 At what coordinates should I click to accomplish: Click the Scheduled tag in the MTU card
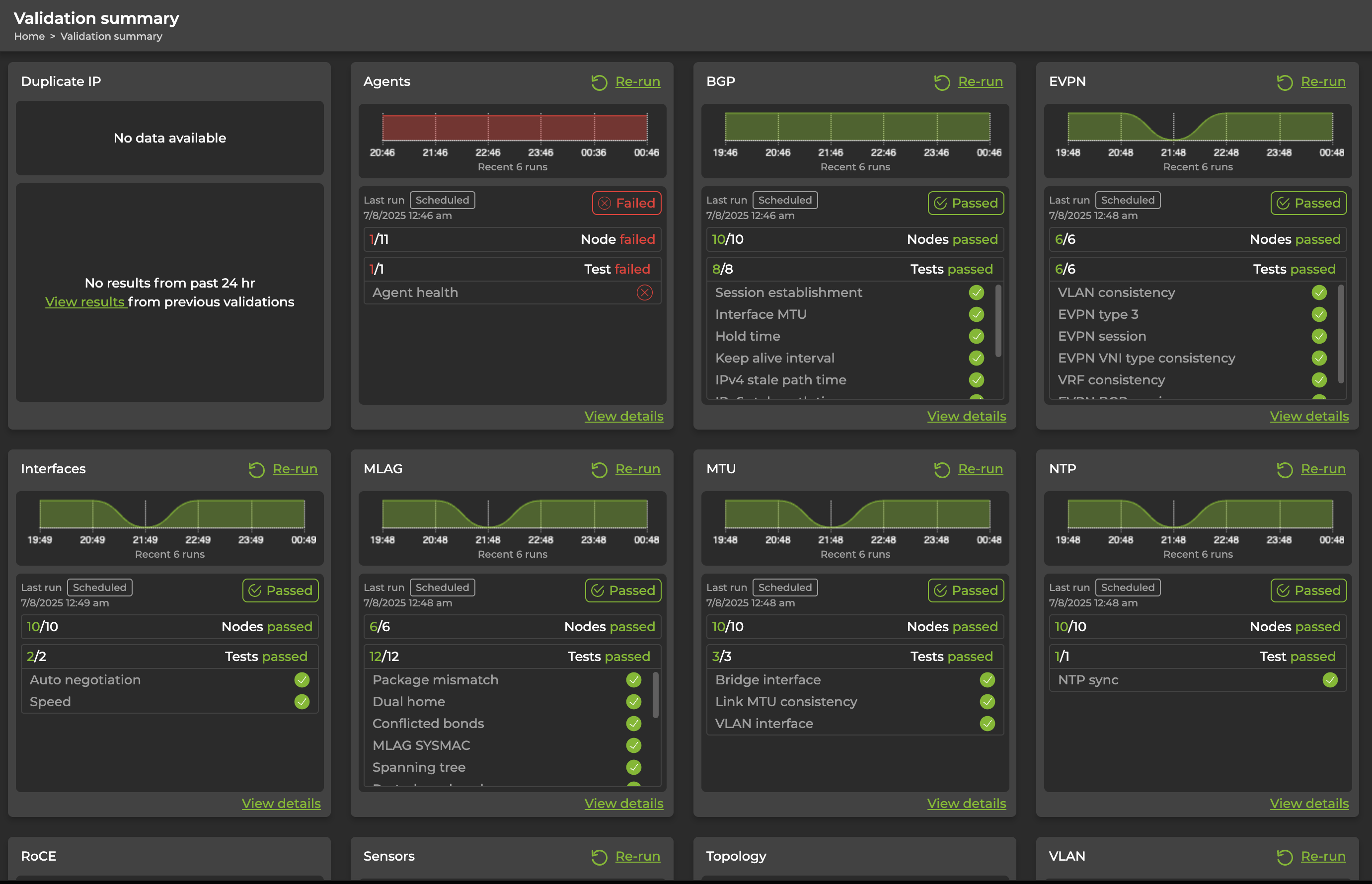[x=785, y=587]
